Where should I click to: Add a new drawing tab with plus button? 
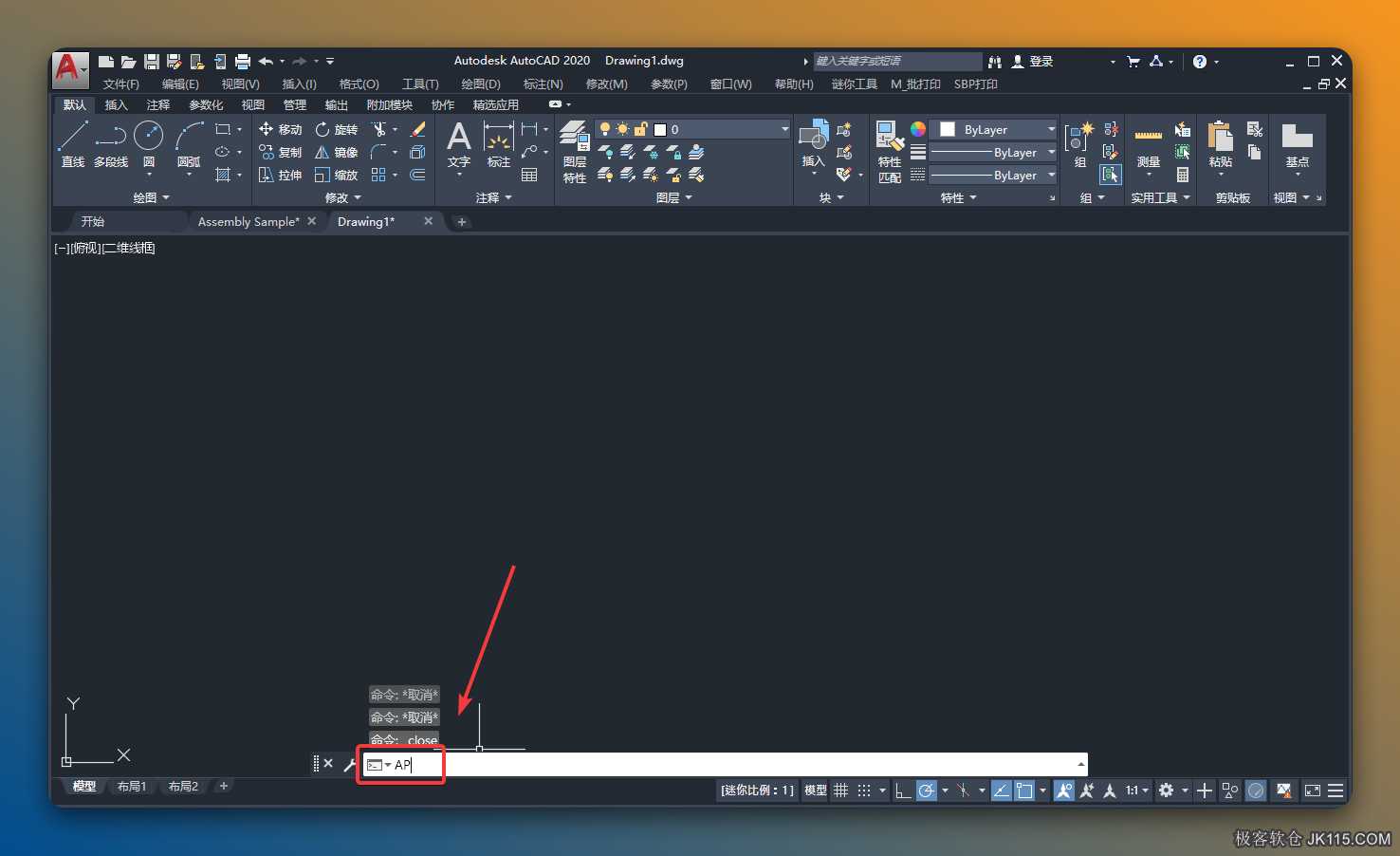462,222
